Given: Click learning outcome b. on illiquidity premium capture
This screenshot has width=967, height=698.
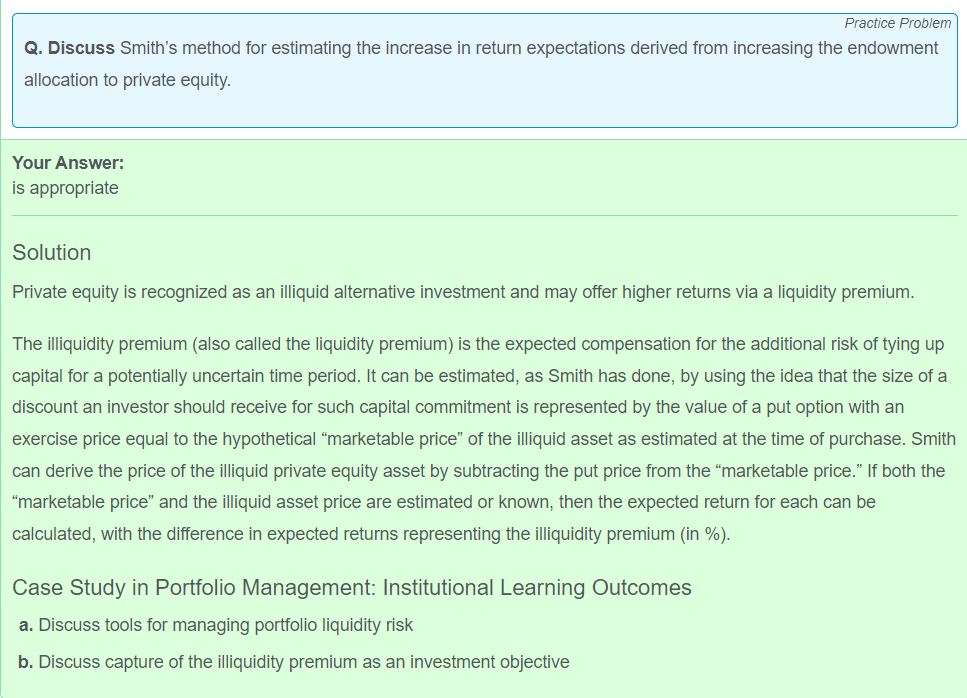Looking at the screenshot, I should pyautogui.click(x=294, y=662).
